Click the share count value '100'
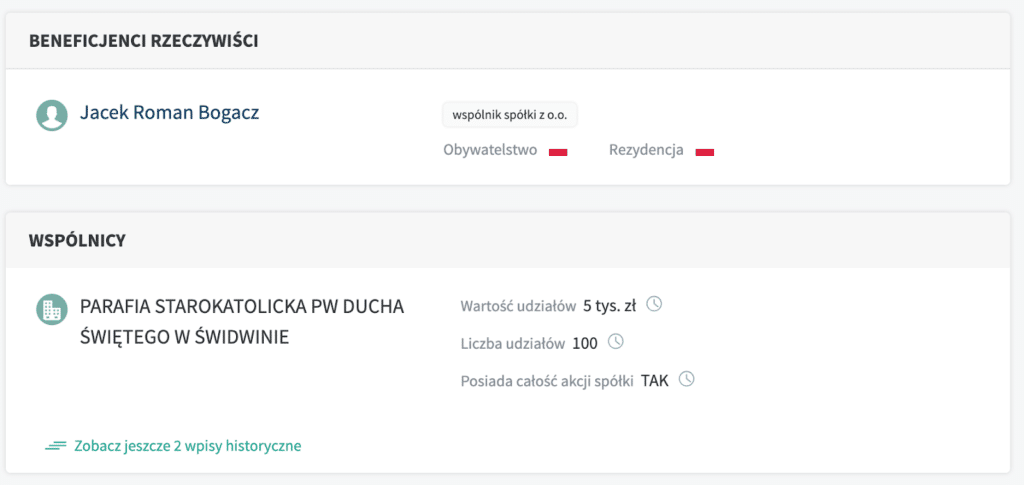This screenshot has width=1024, height=485. click(585, 343)
